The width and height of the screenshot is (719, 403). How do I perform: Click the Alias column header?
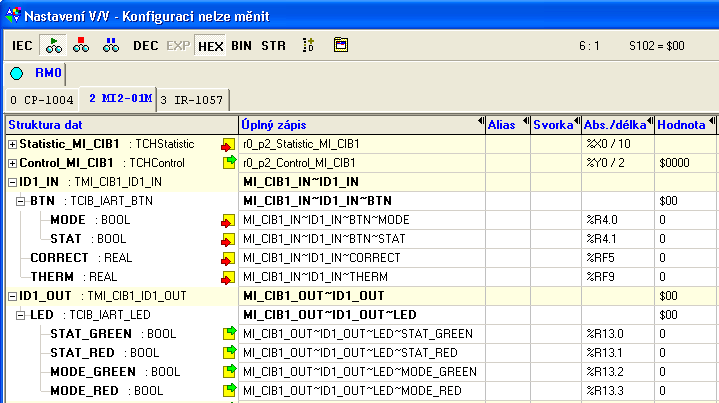tap(508, 125)
